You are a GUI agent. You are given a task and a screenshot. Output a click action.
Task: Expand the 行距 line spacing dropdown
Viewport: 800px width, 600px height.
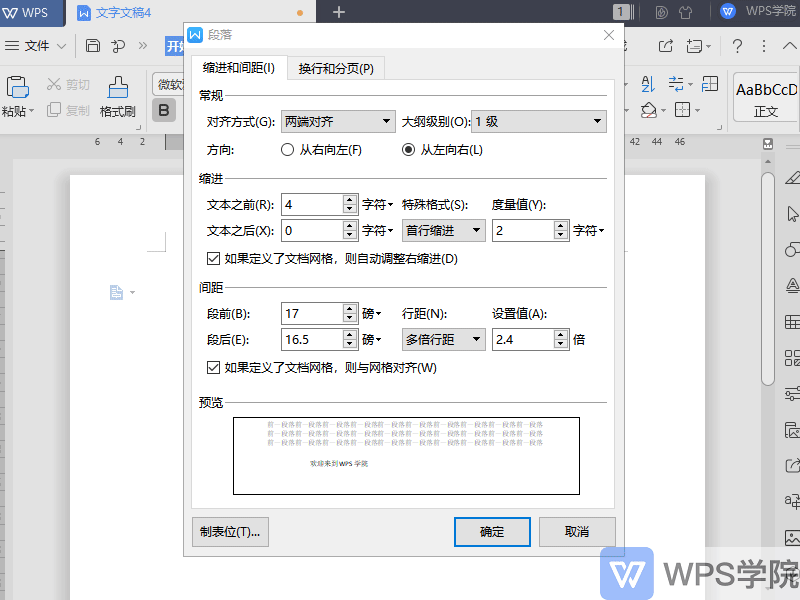444,340
